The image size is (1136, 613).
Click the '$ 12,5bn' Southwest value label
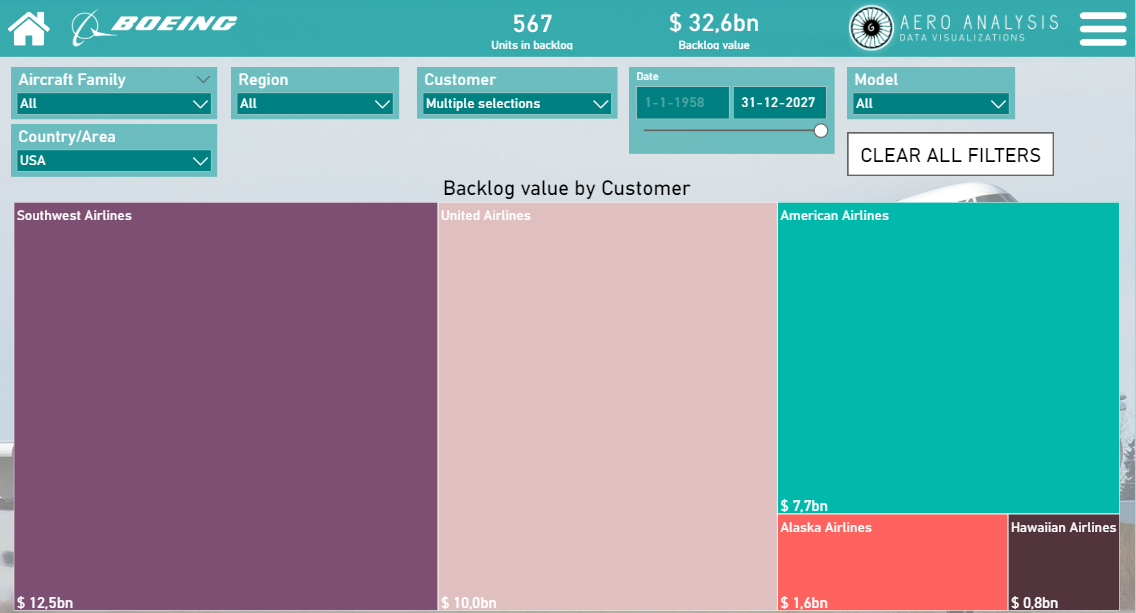45,603
